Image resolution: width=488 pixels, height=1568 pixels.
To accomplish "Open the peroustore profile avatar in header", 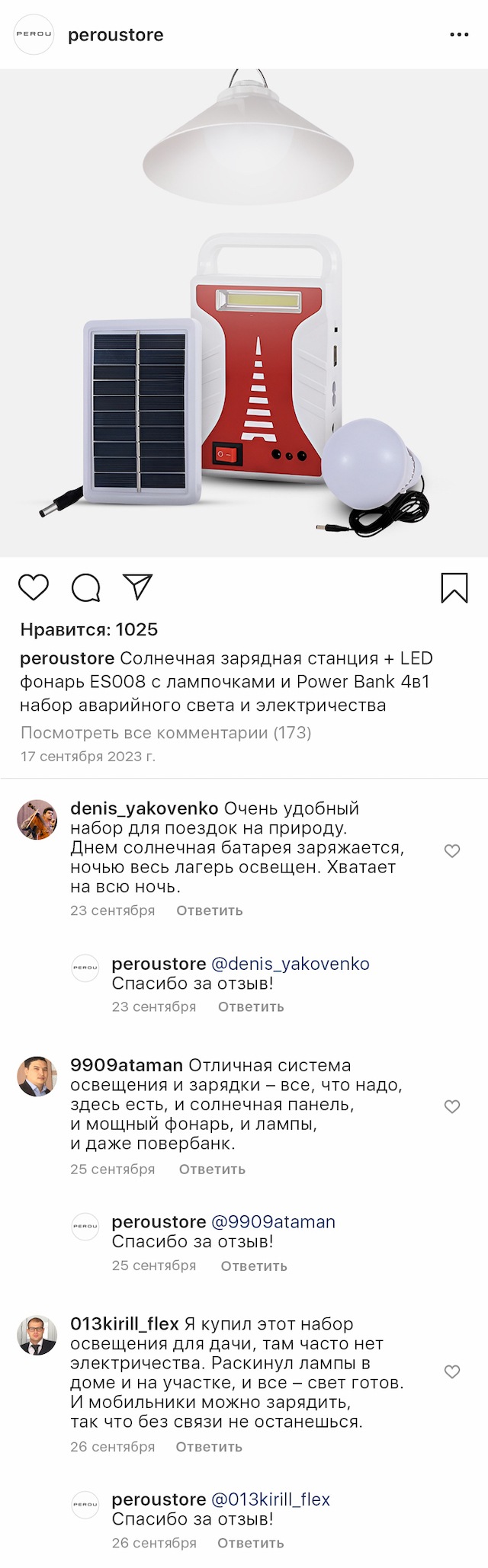I will 34,35.
